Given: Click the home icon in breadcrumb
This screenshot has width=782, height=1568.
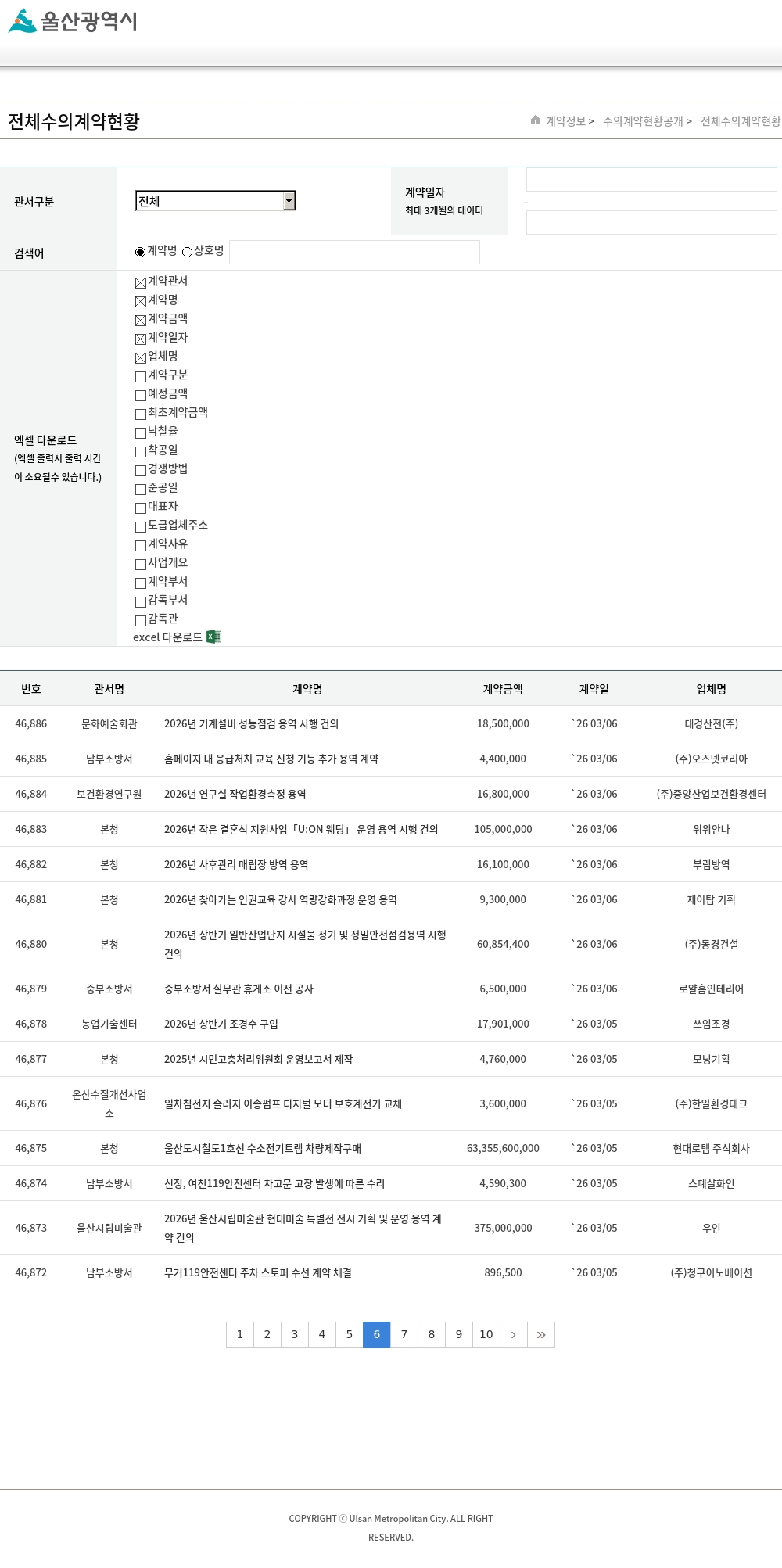Looking at the screenshot, I should tap(536, 120).
